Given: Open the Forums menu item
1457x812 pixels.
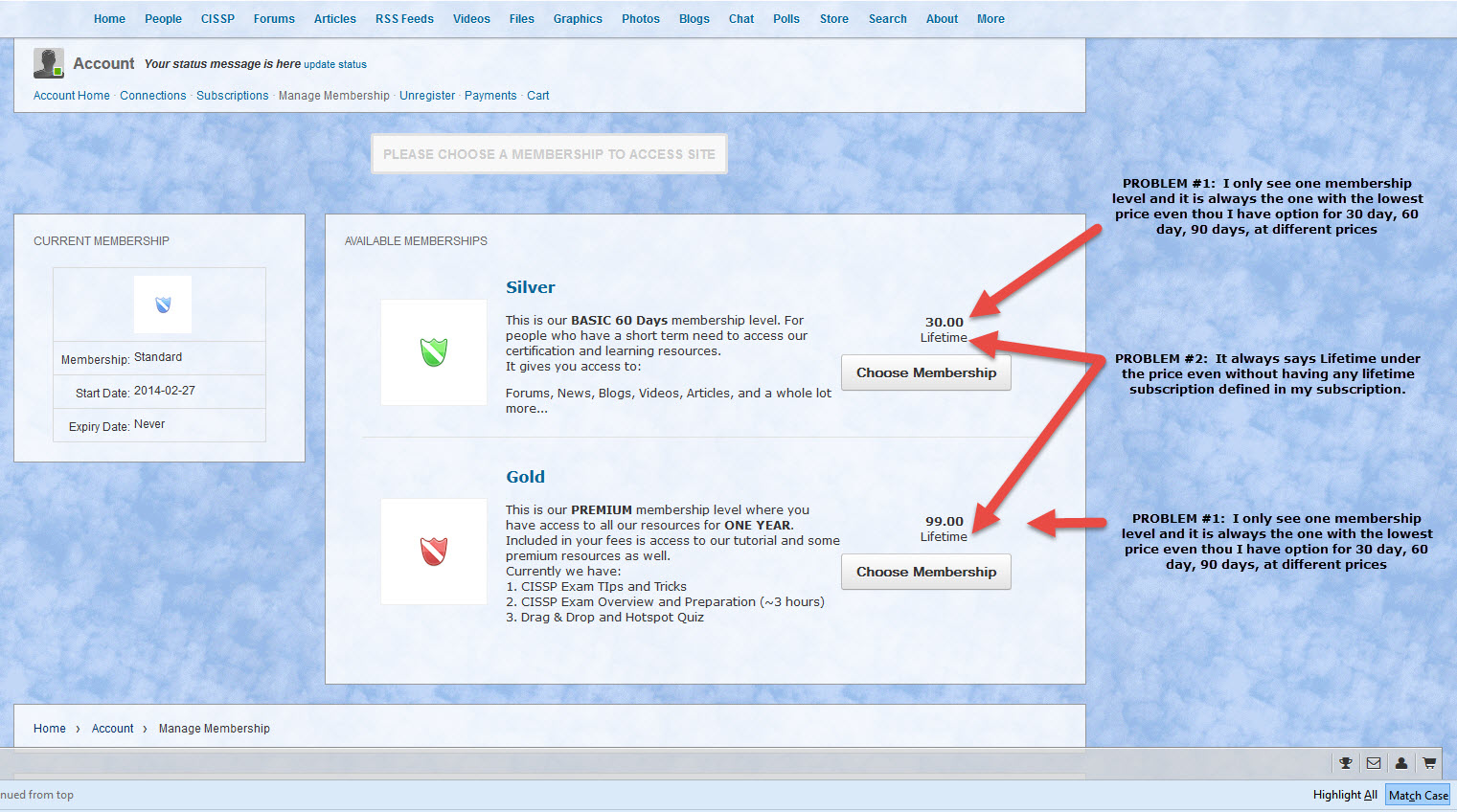Looking at the screenshot, I should [274, 19].
